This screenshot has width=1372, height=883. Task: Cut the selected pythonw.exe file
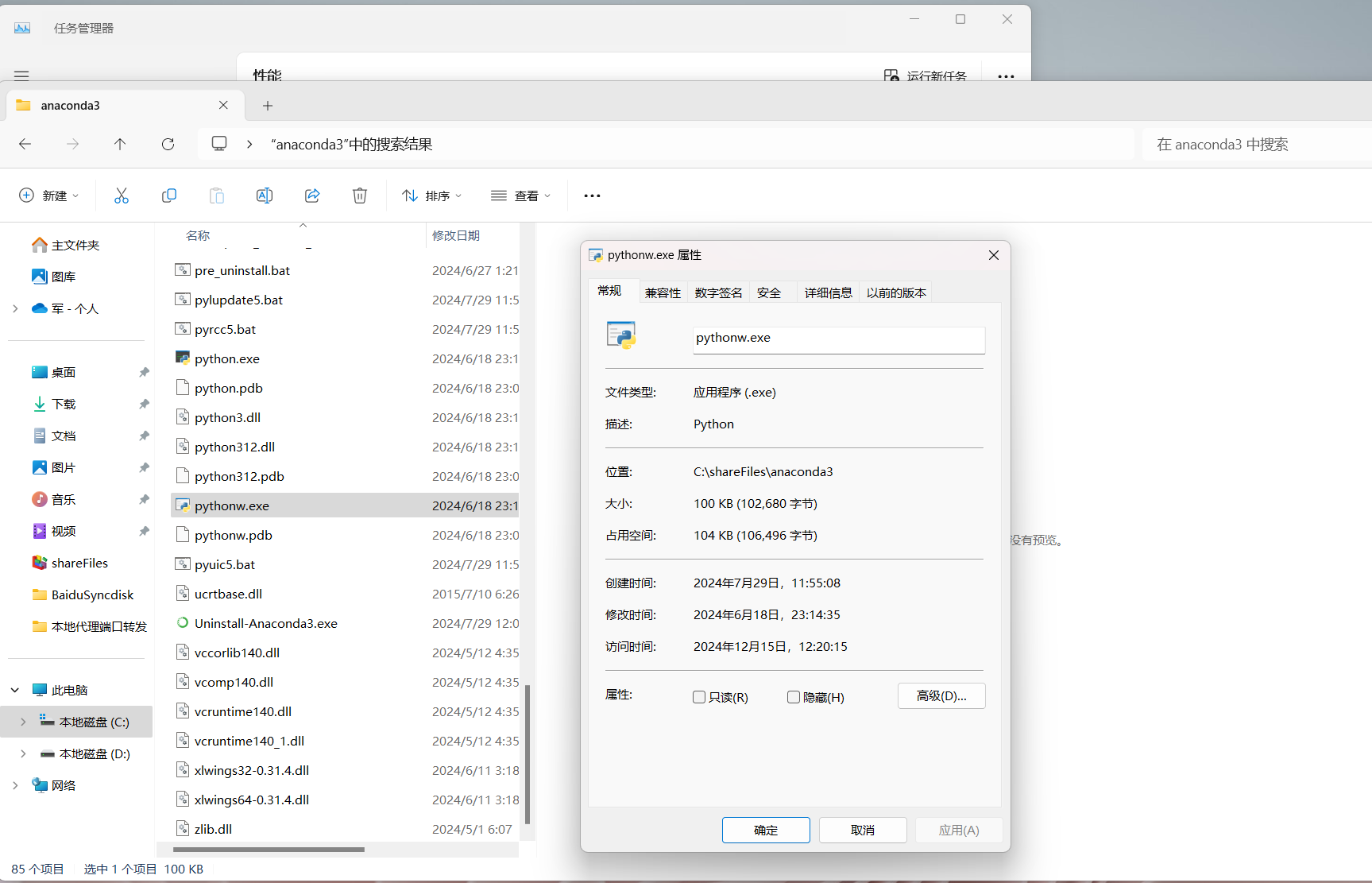tap(121, 195)
